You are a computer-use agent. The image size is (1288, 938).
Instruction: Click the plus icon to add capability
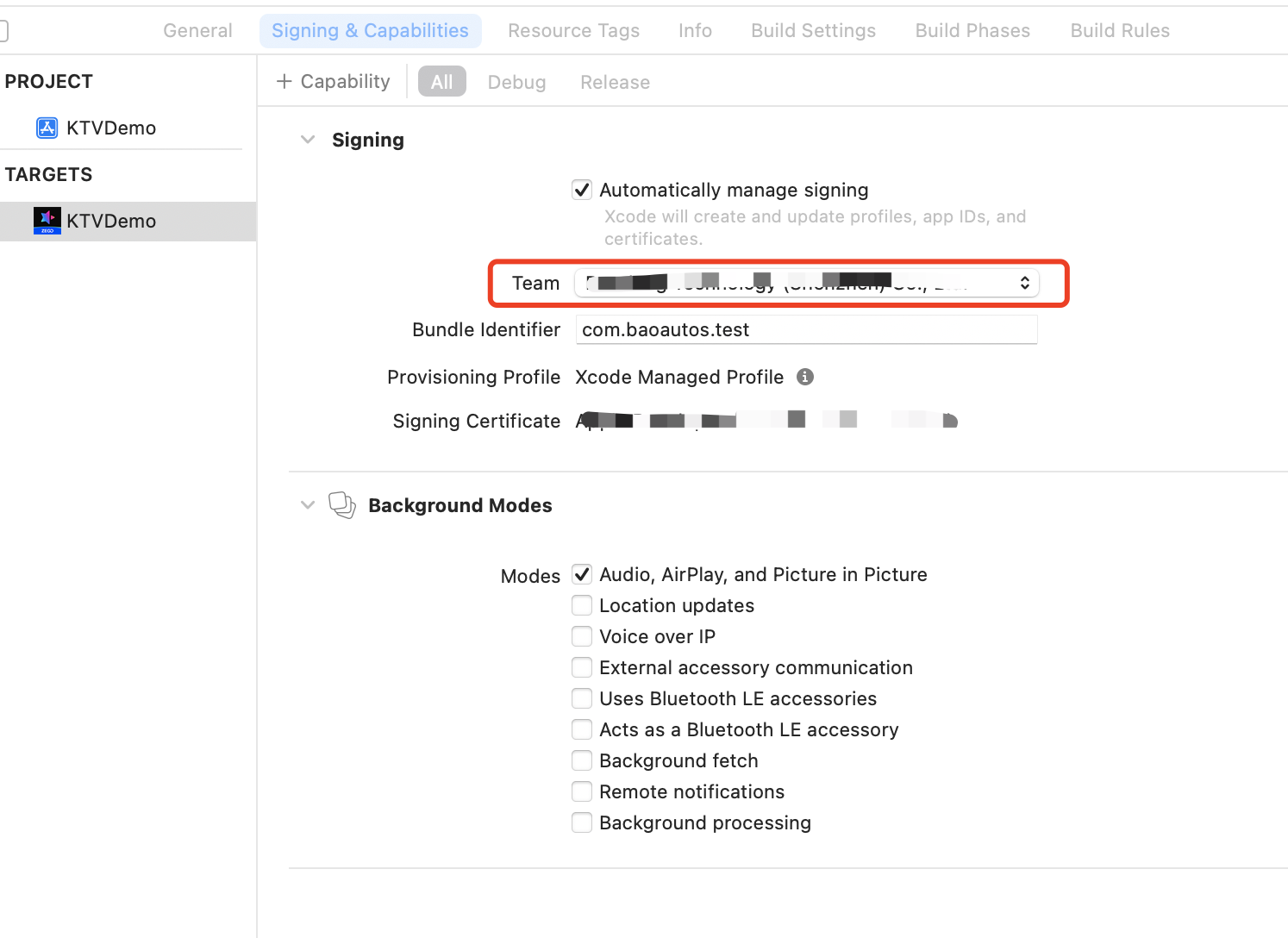tap(284, 81)
